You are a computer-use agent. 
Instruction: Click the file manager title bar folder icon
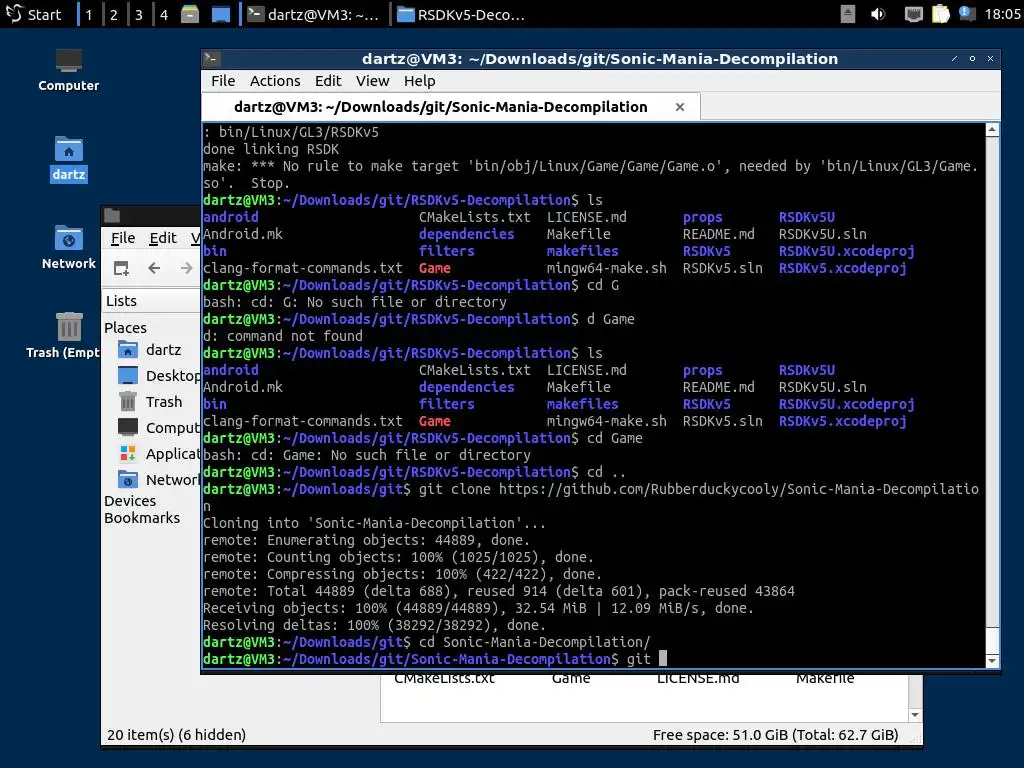[x=112, y=216]
